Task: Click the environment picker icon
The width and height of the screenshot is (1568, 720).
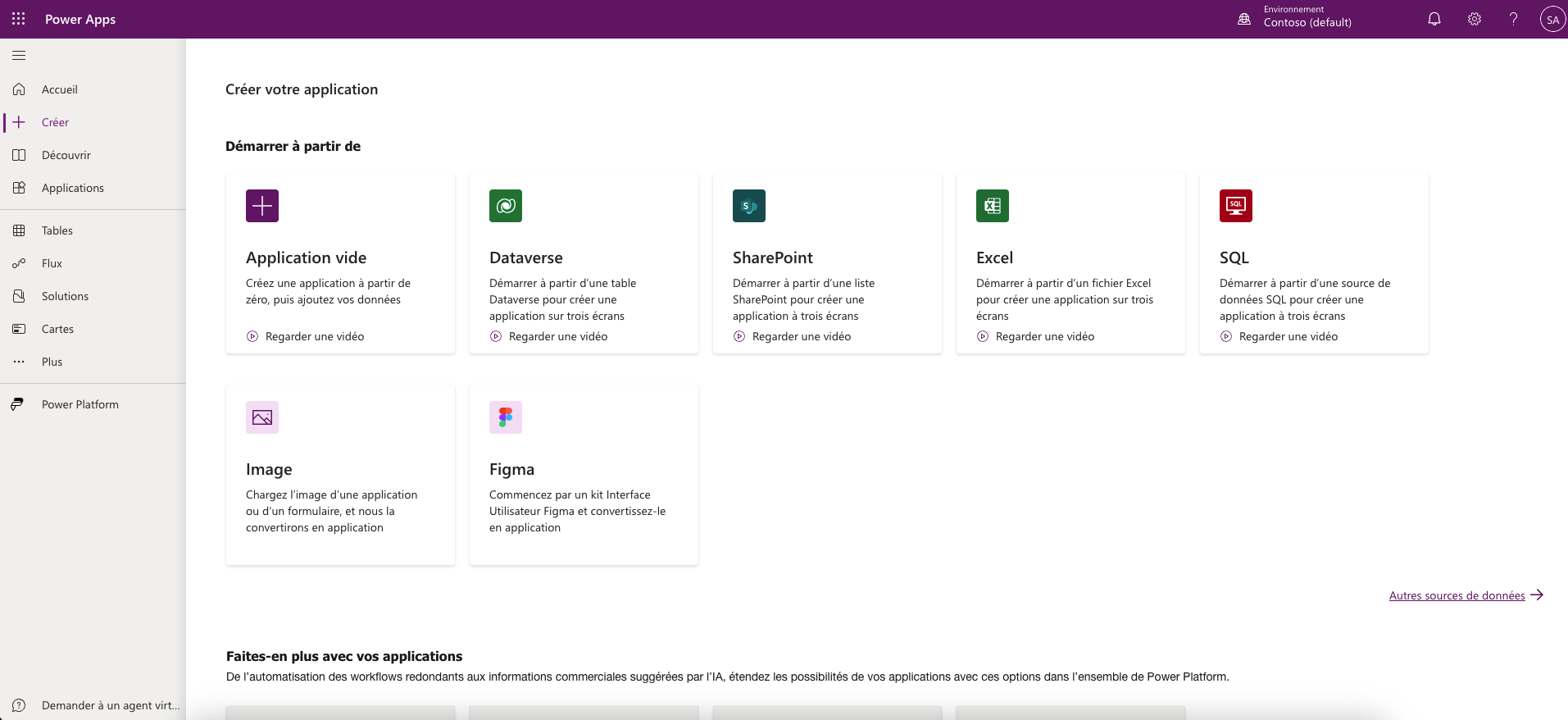Action: [1244, 19]
